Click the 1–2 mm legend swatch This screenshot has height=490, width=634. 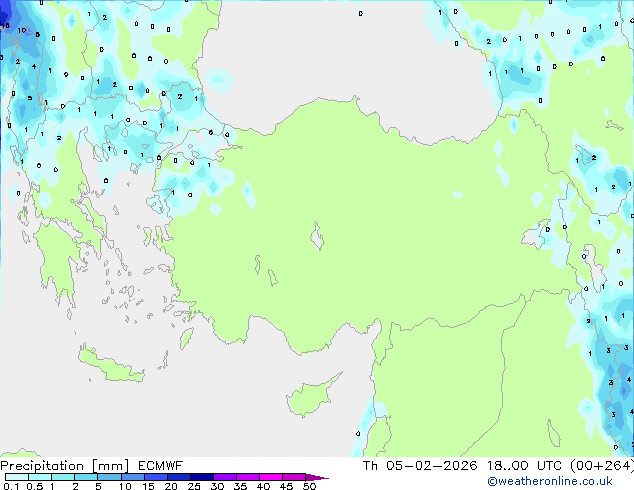pos(63,477)
